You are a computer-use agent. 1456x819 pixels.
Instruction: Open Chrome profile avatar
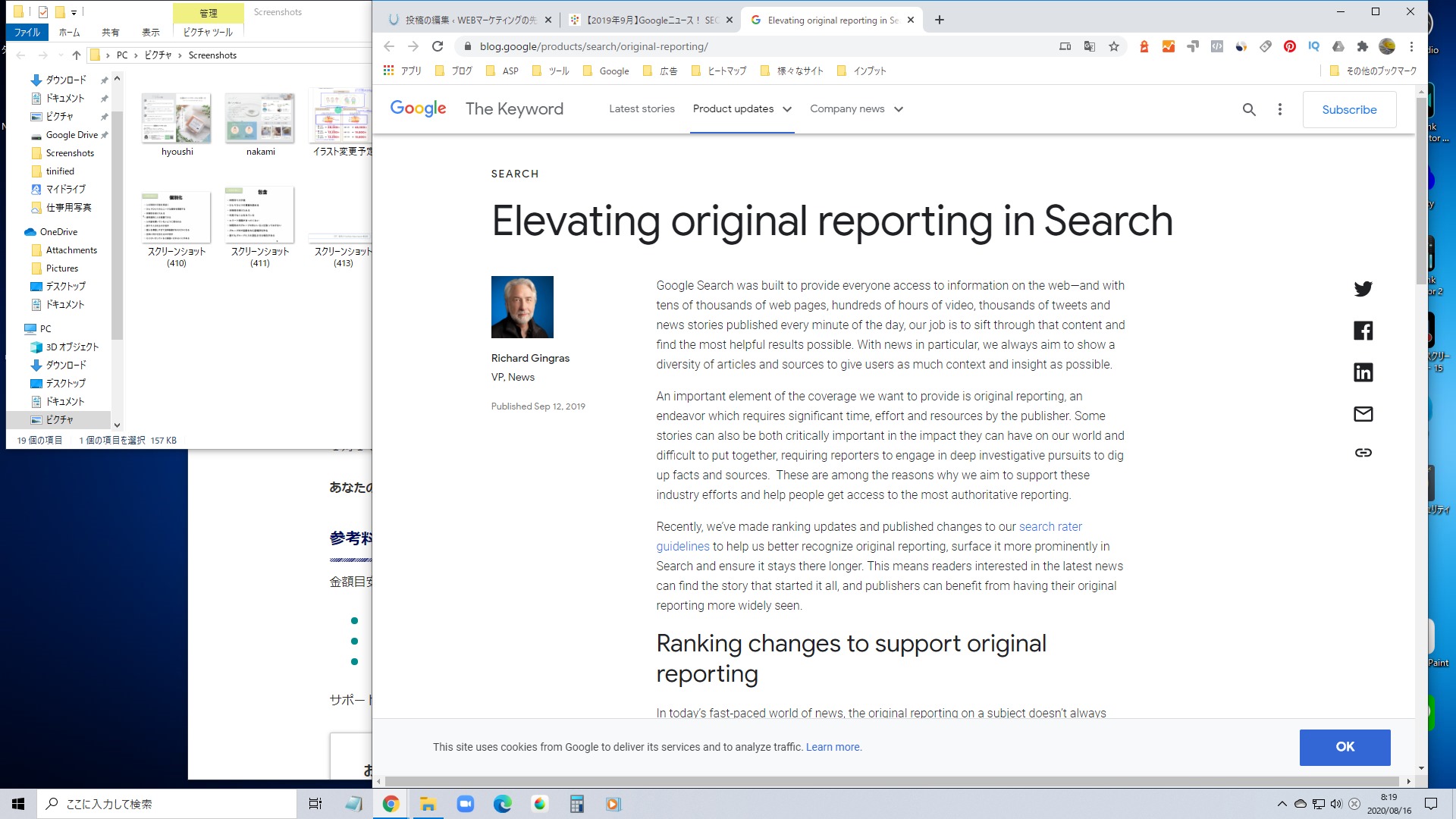click(1386, 46)
